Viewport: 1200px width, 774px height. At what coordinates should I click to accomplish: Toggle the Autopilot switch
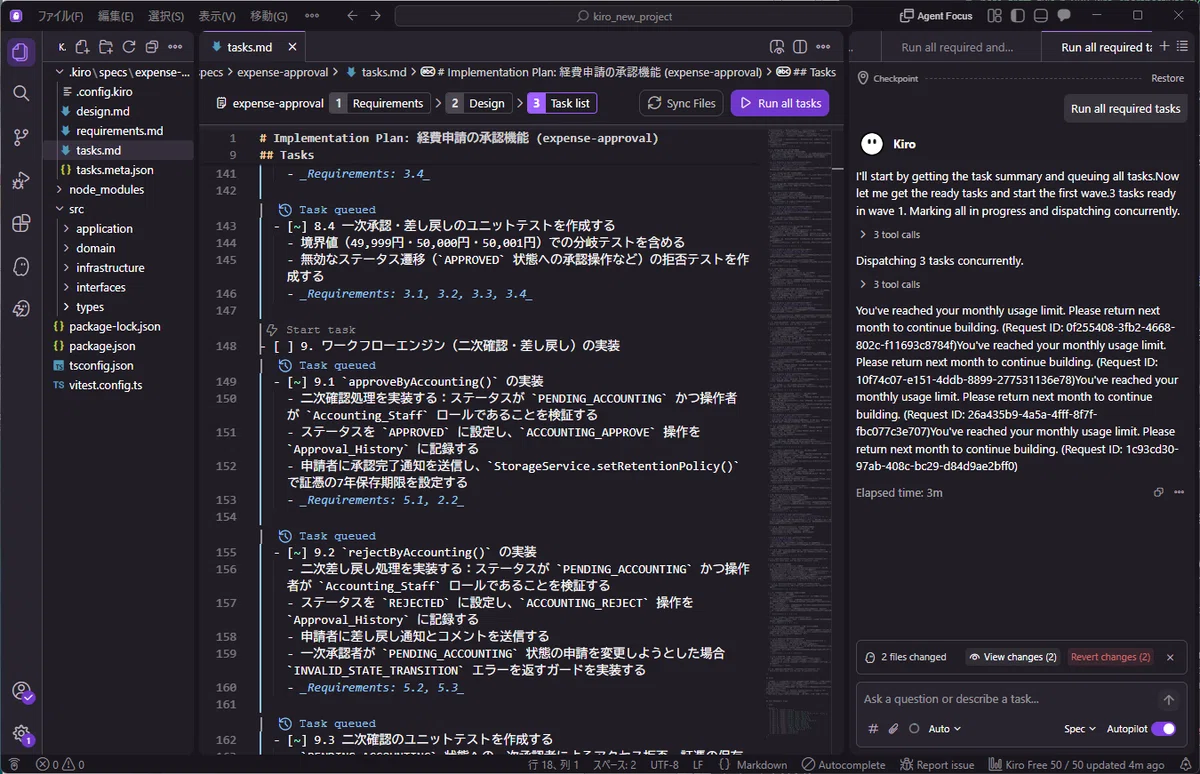(1163, 729)
